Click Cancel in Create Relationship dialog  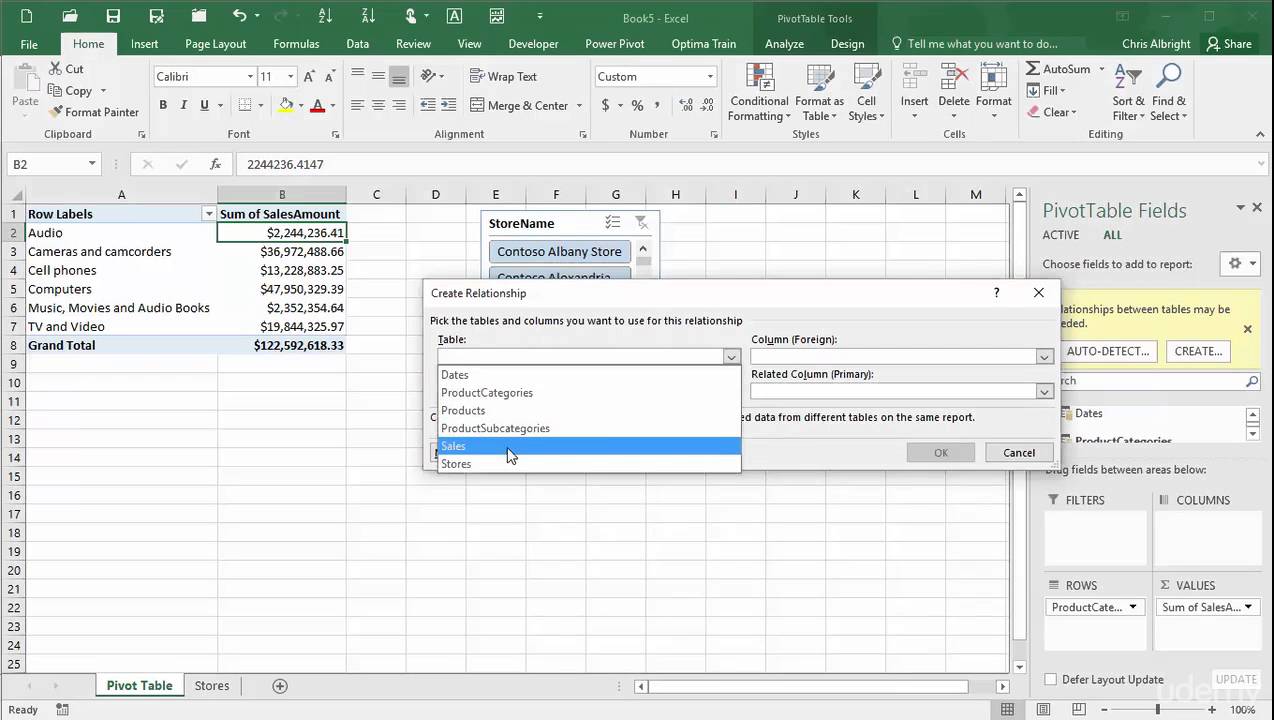(1019, 453)
